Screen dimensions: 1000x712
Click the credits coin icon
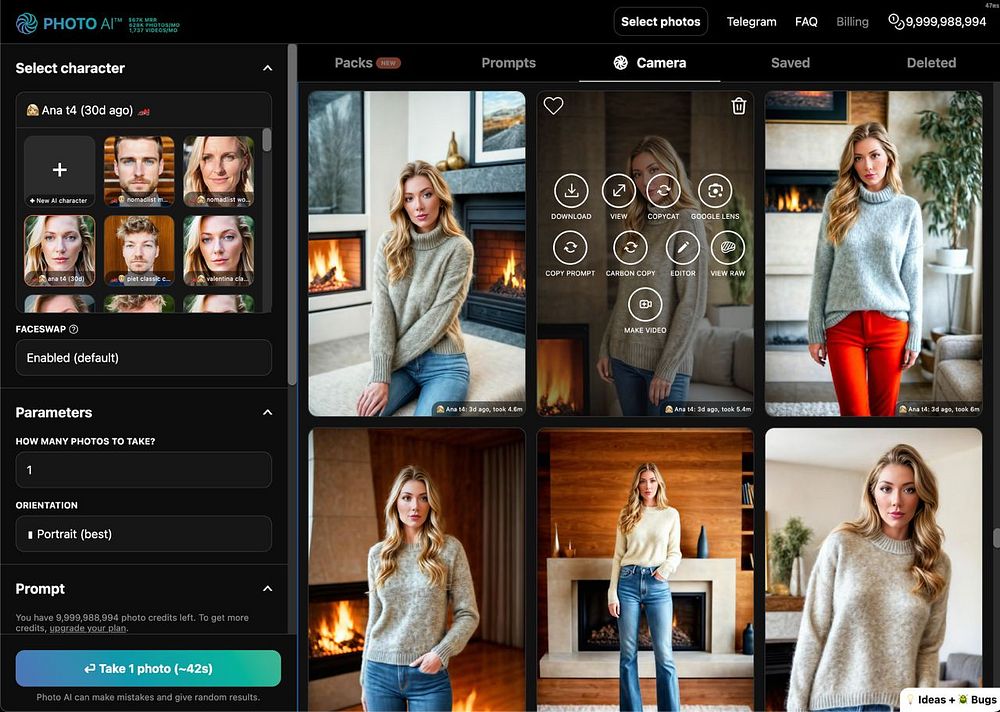(896, 22)
